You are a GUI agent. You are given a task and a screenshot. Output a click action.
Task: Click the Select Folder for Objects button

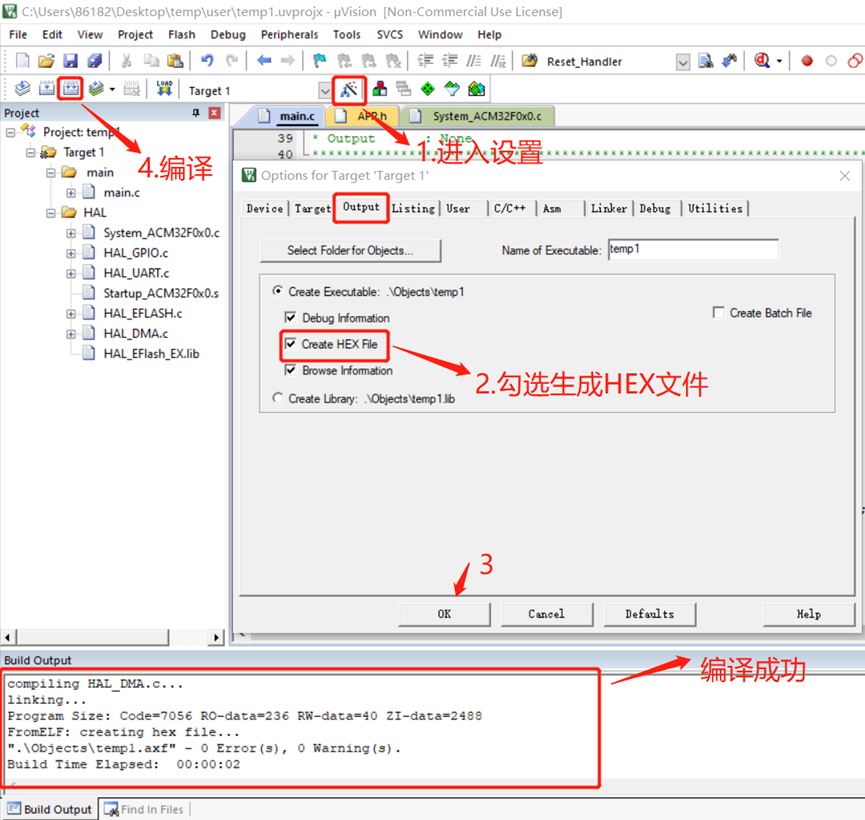tap(350, 250)
